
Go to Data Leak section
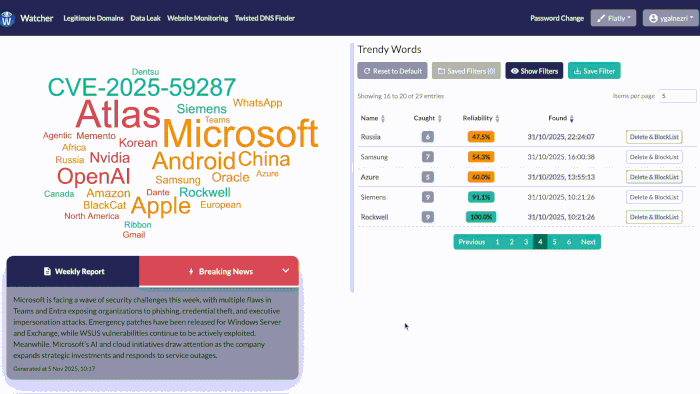pos(145,18)
